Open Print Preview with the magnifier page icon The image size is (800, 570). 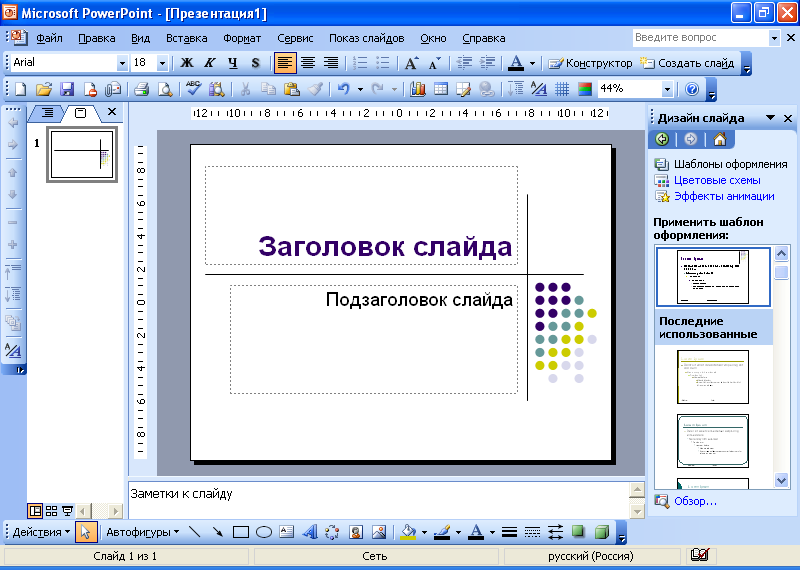click(165, 90)
